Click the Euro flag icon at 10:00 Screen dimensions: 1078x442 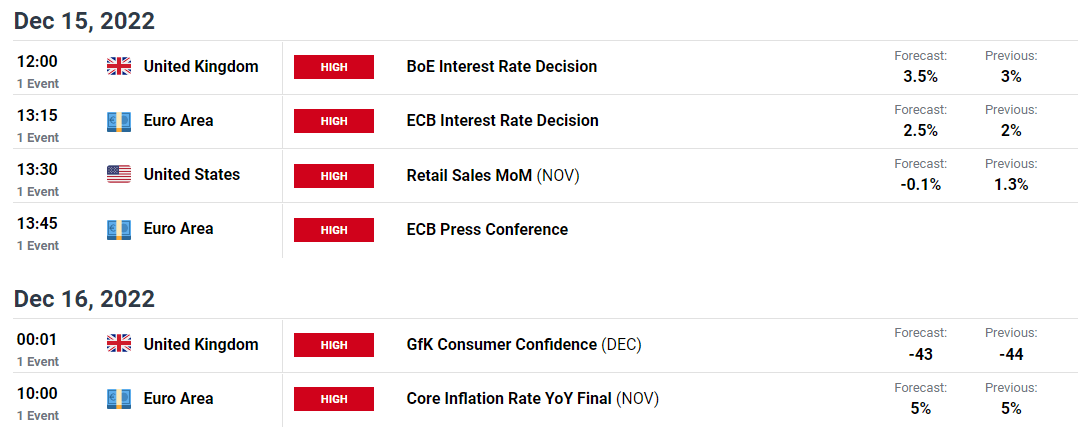tap(119, 398)
